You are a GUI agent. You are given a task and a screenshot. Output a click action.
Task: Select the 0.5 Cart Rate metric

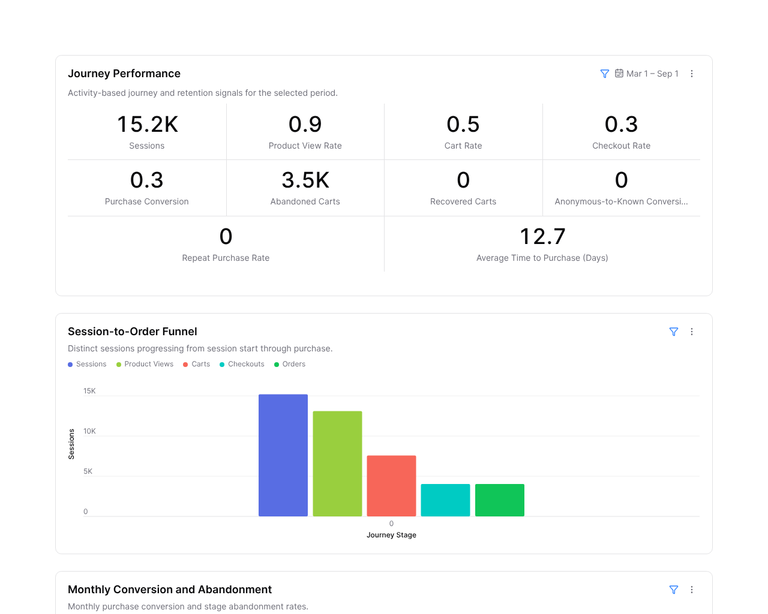pos(463,132)
